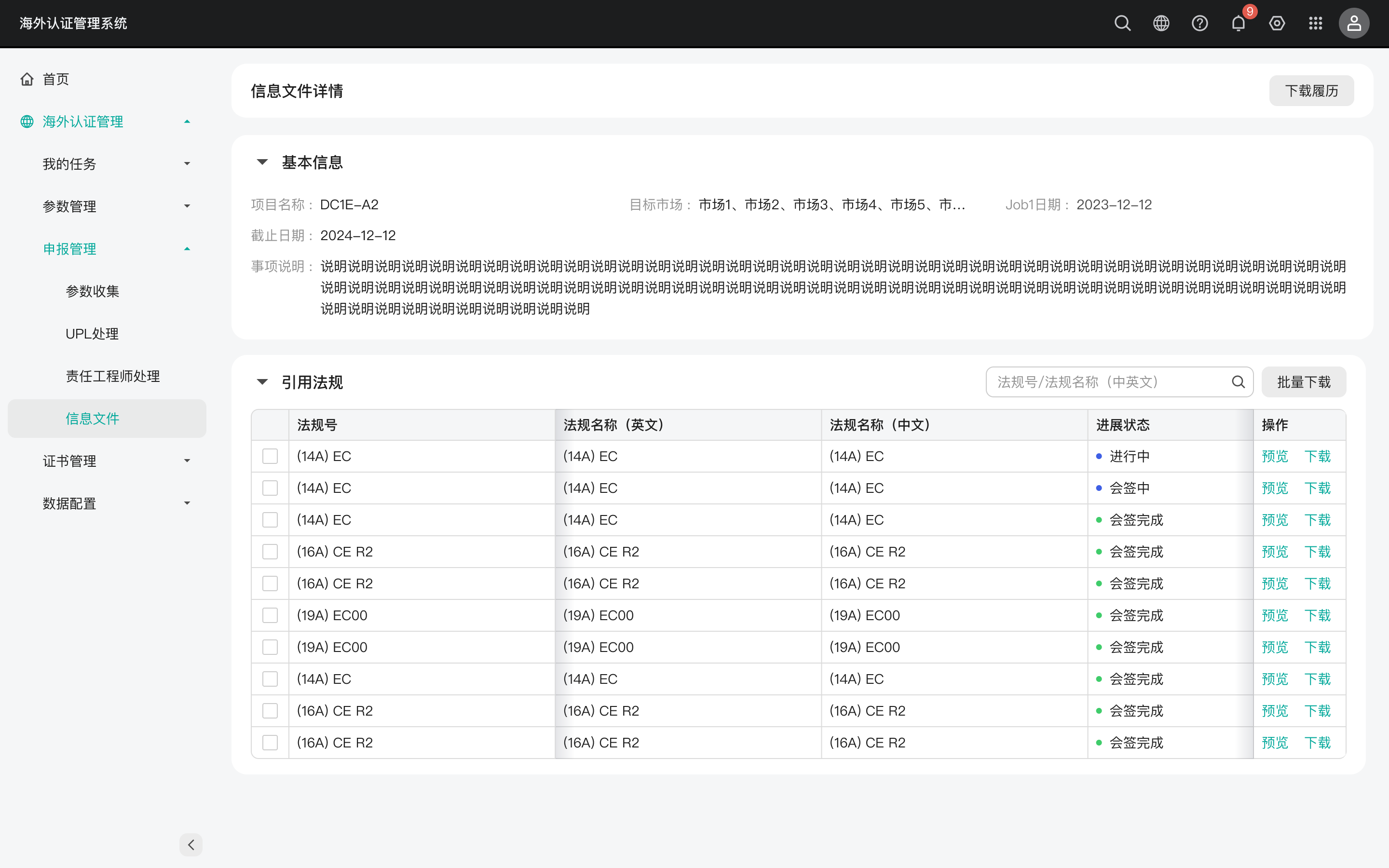This screenshot has width=1389, height=868.
Task: Click 预览 link in the 进行中 row
Action: (1275, 456)
